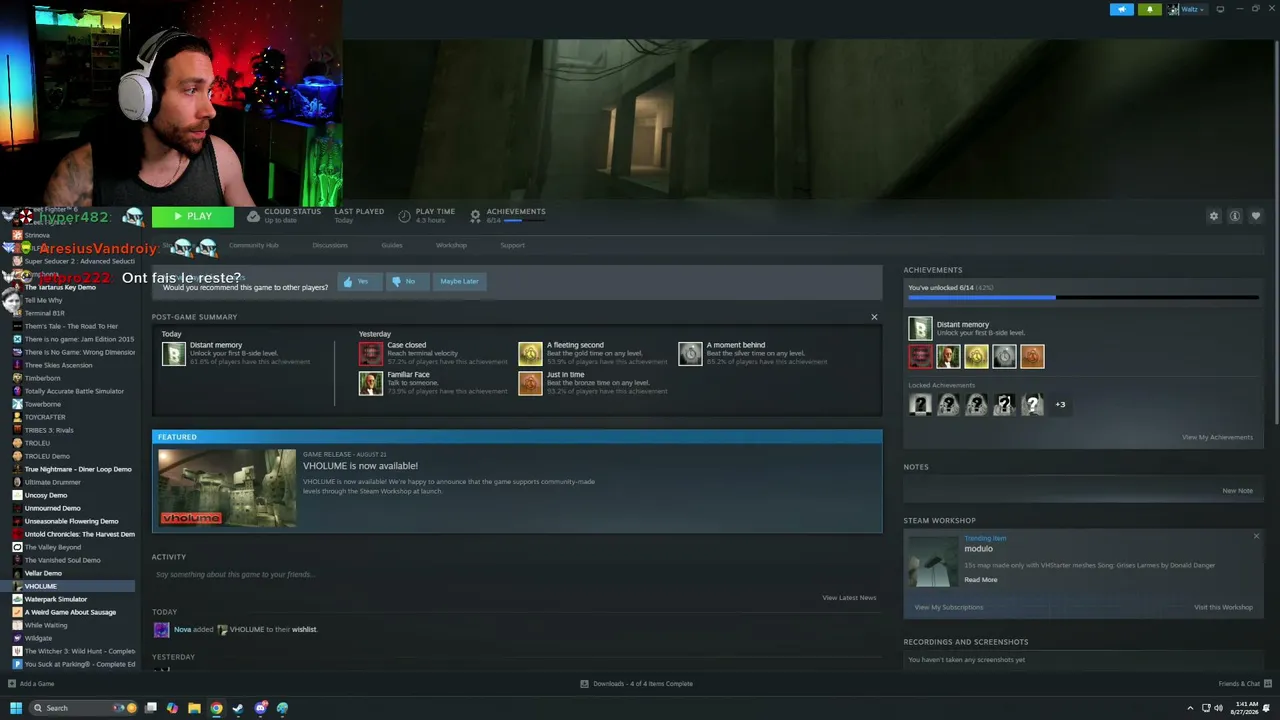Open the Cloud Status indicator
This screenshot has width=1280, height=720.
coord(284,215)
